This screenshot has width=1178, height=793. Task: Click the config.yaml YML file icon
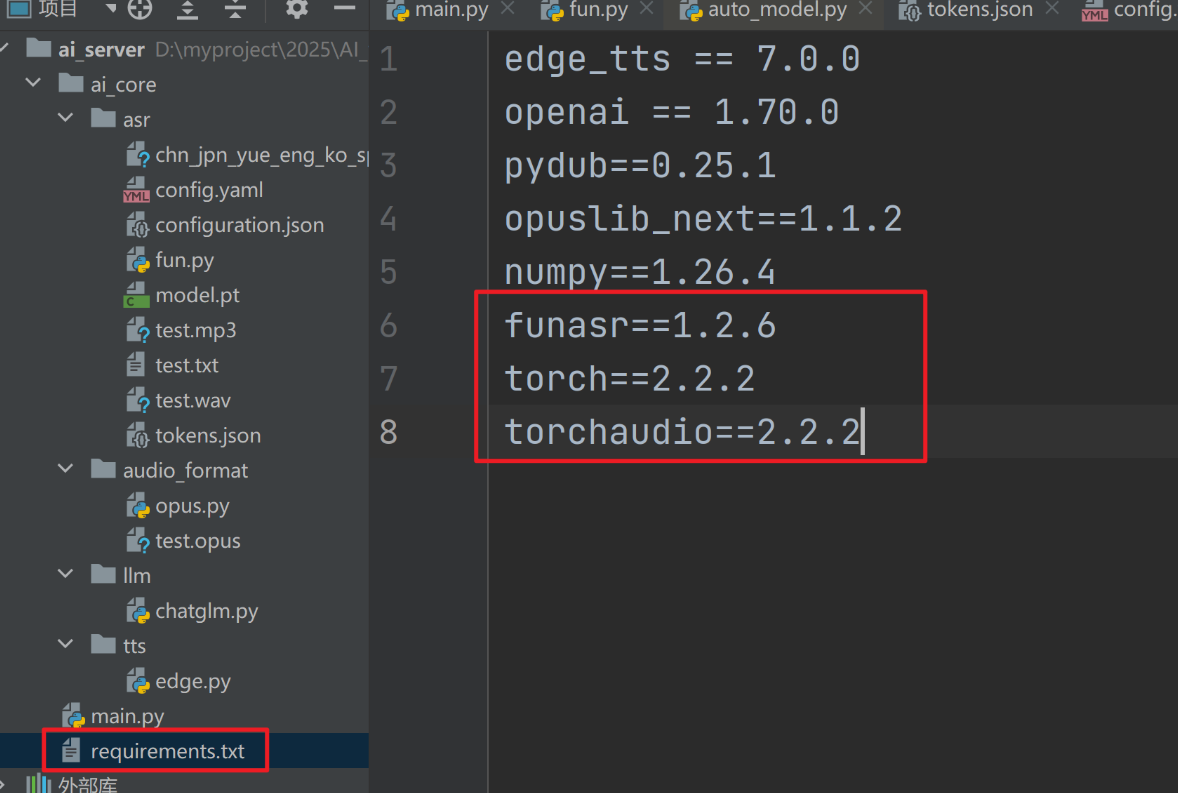136,190
